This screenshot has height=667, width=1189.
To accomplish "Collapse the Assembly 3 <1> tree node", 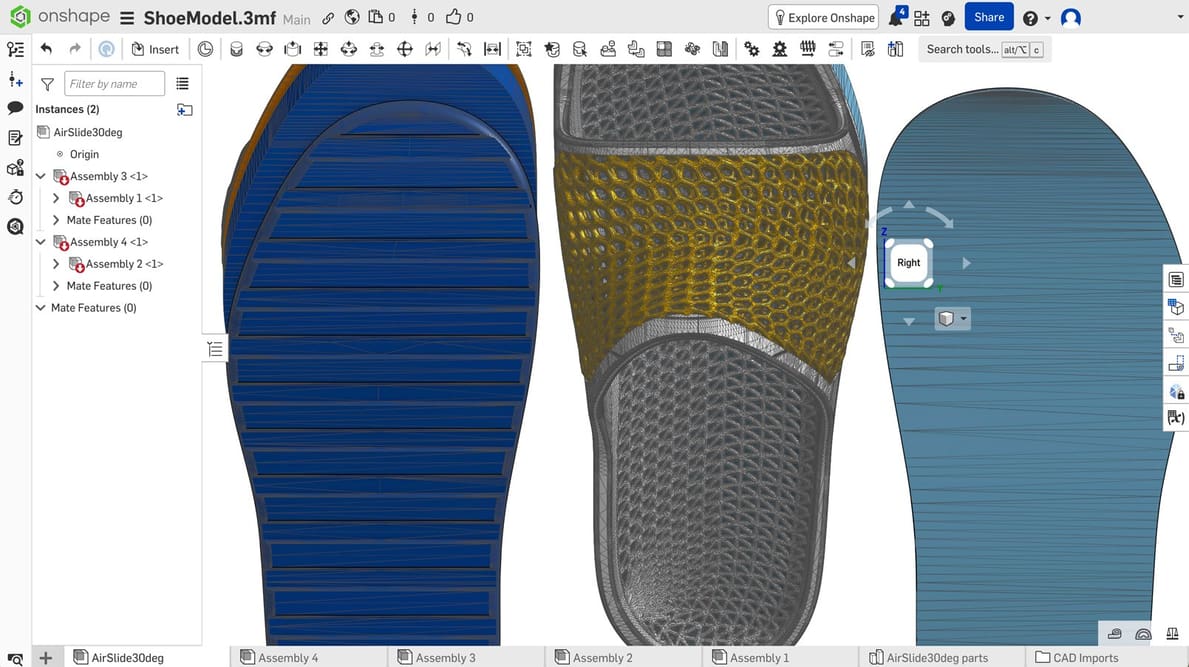I will 40,175.
